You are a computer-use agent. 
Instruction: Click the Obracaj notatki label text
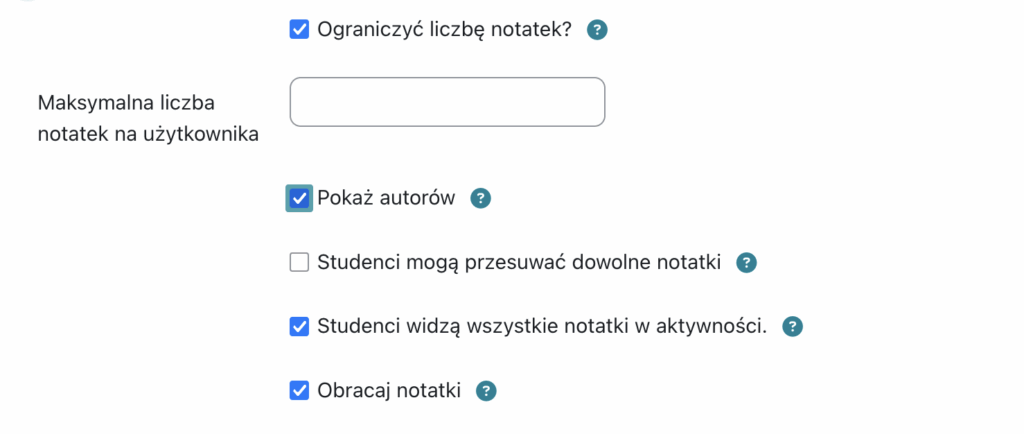click(389, 391)
